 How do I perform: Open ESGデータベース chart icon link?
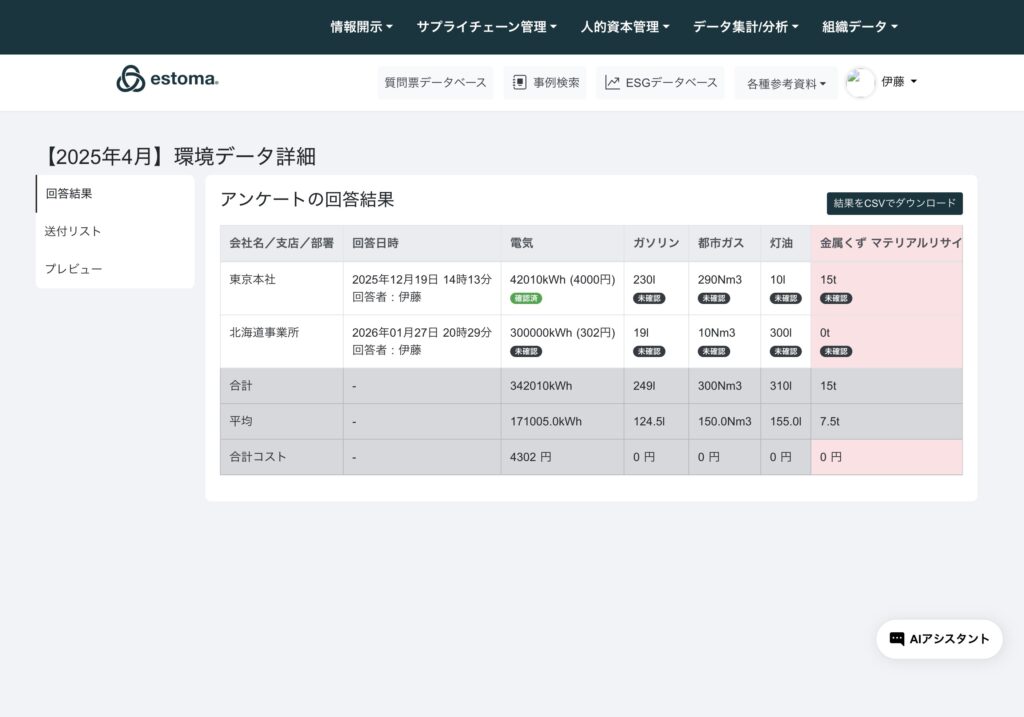612,83
